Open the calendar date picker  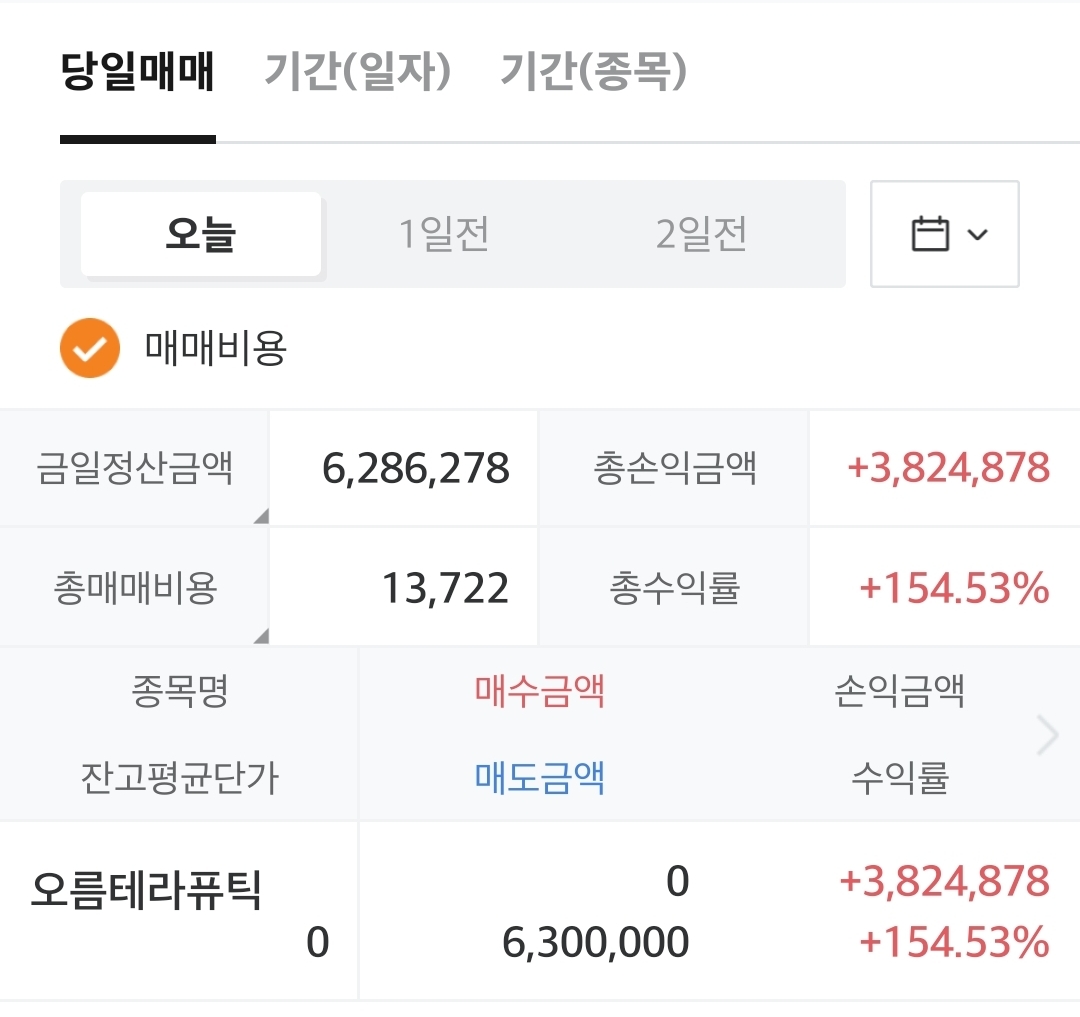coord(944,235)
